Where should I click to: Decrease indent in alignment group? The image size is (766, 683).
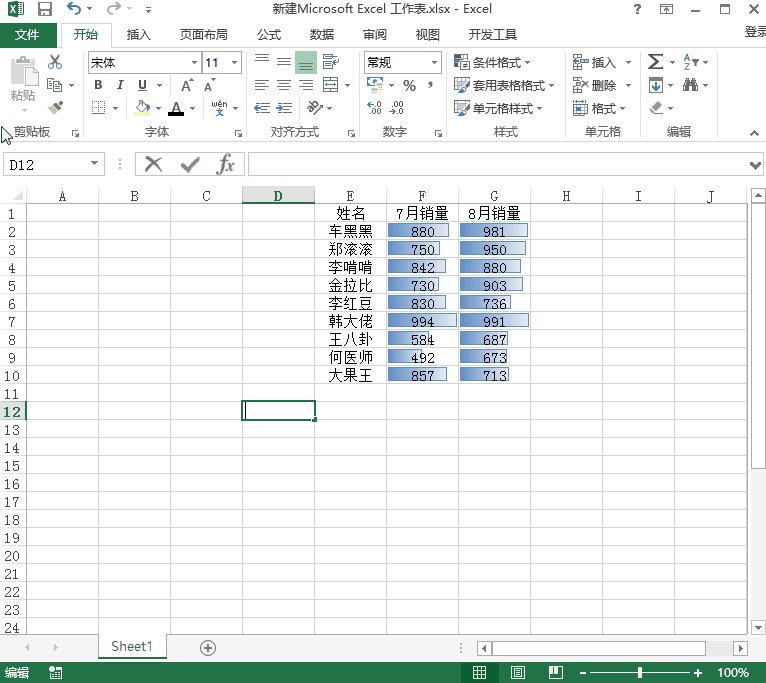[262, 108]
